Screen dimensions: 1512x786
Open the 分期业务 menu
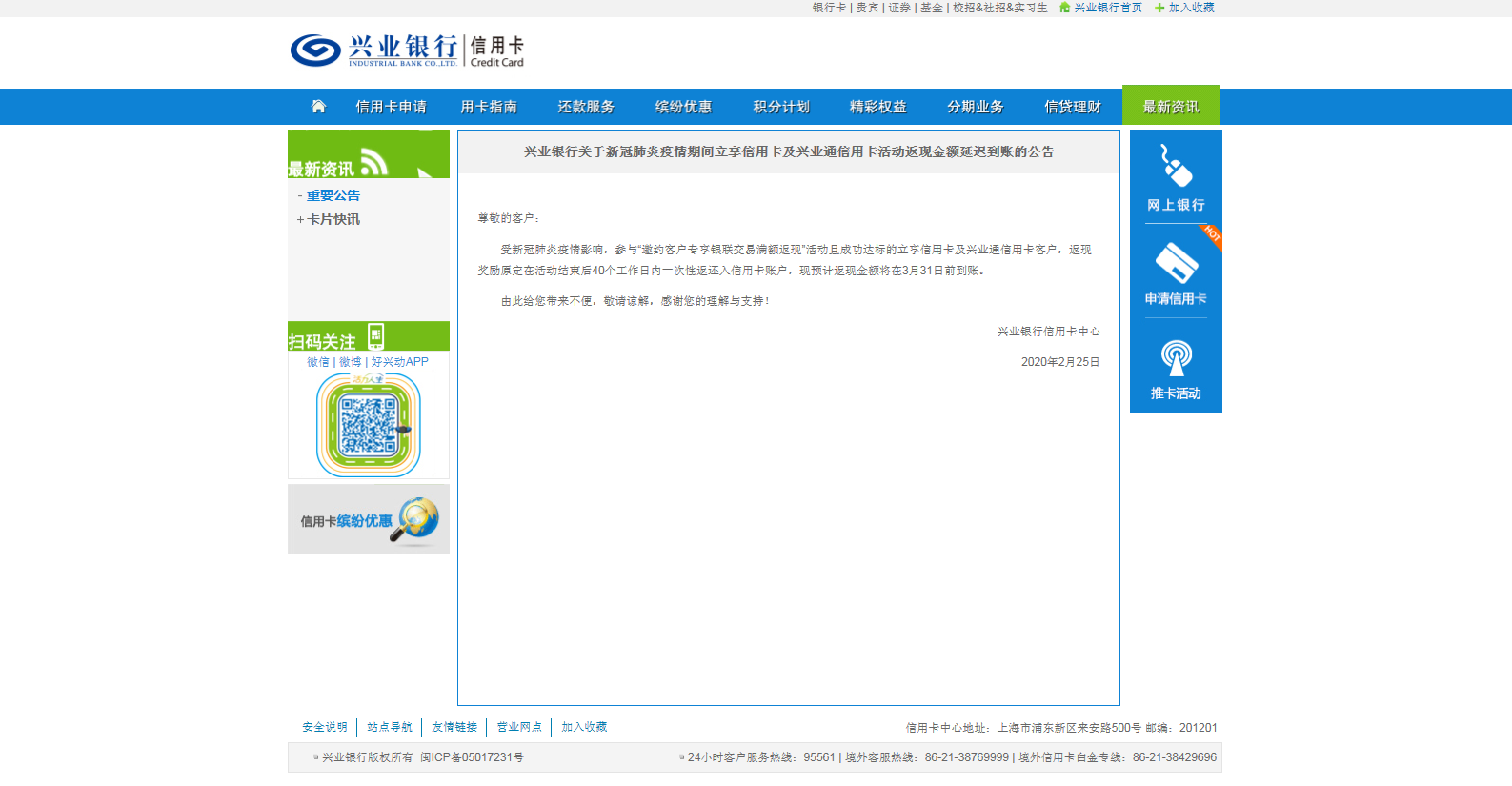tap(976, 107)
